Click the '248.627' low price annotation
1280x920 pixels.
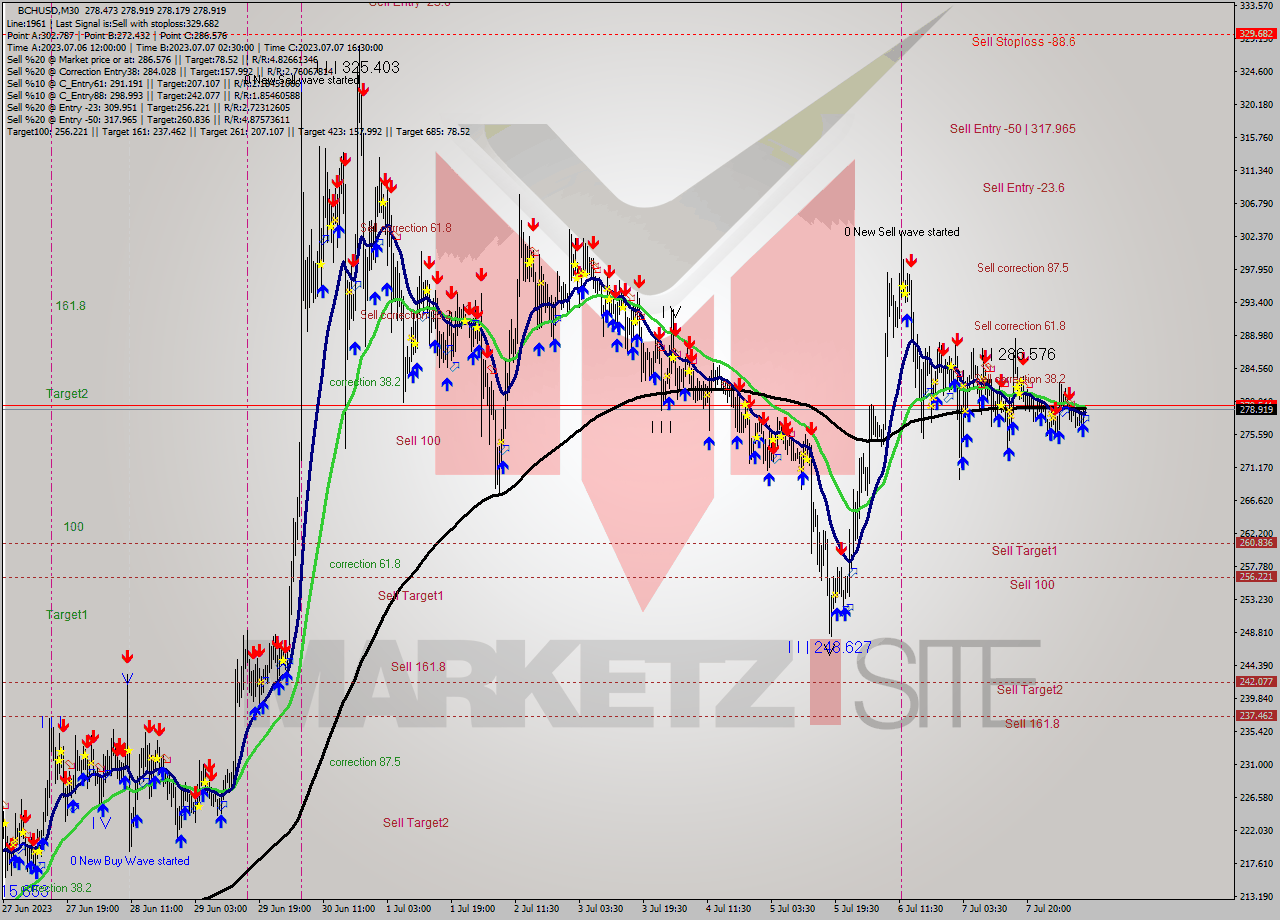(842, 648)
